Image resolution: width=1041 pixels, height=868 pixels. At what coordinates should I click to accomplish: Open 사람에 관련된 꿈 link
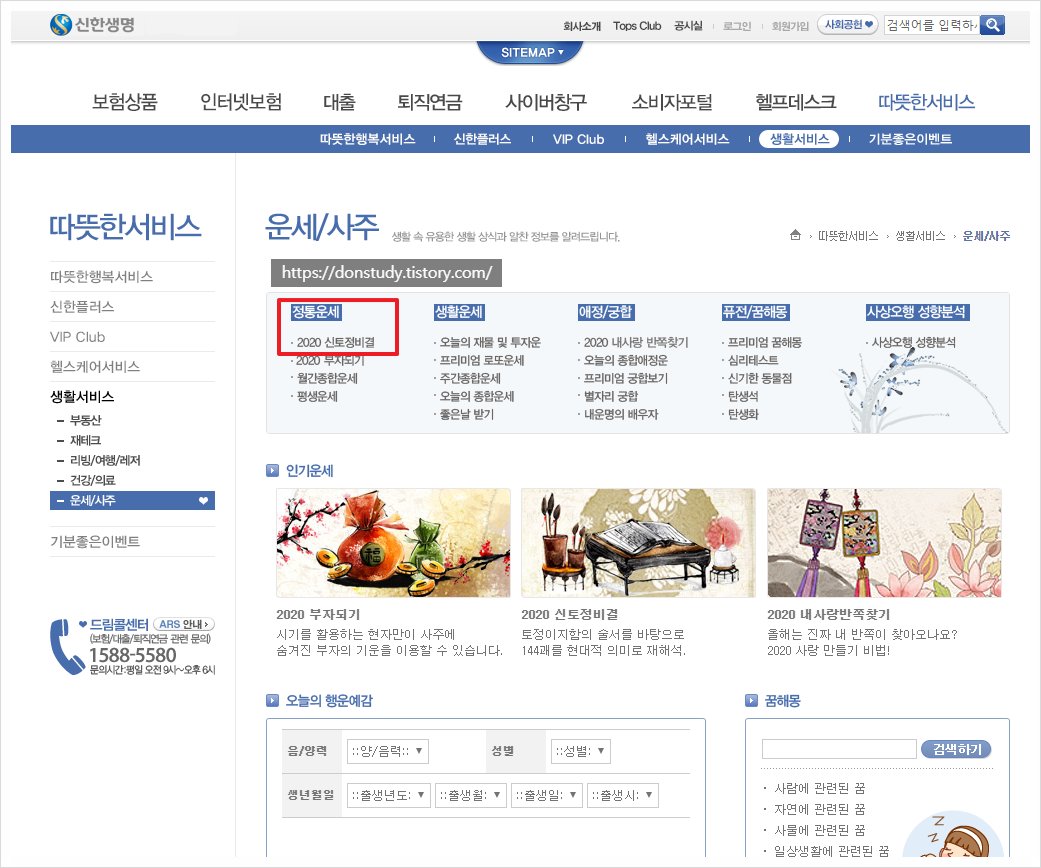click(x=820, y=788)
